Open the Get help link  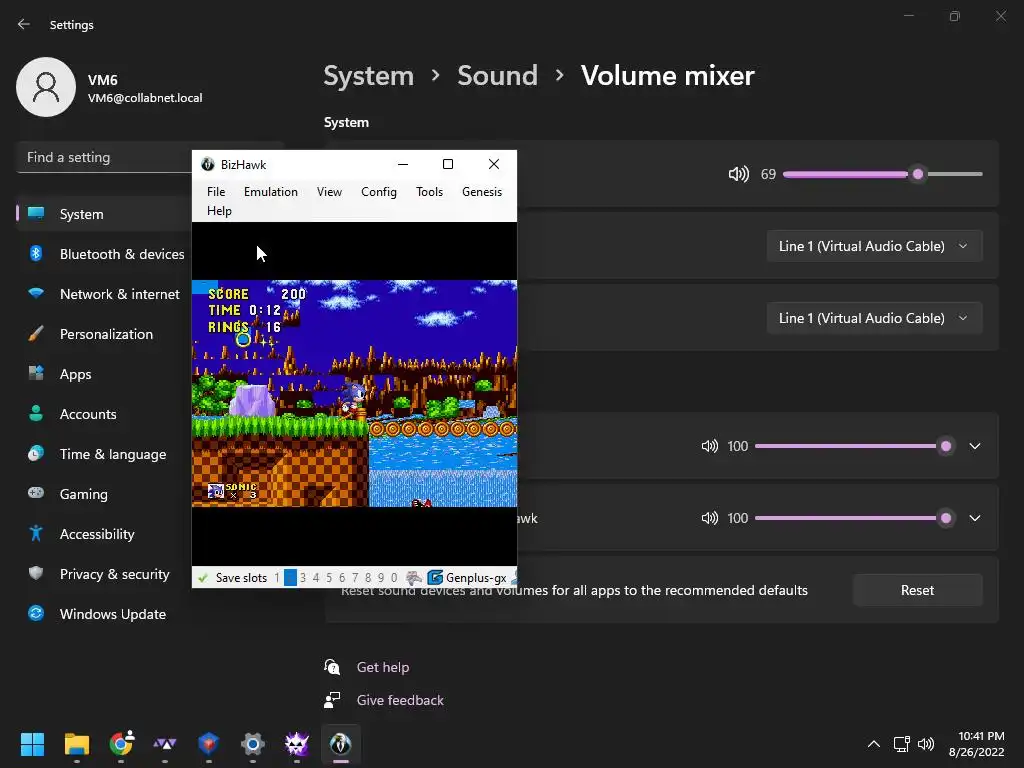(383, 667)
